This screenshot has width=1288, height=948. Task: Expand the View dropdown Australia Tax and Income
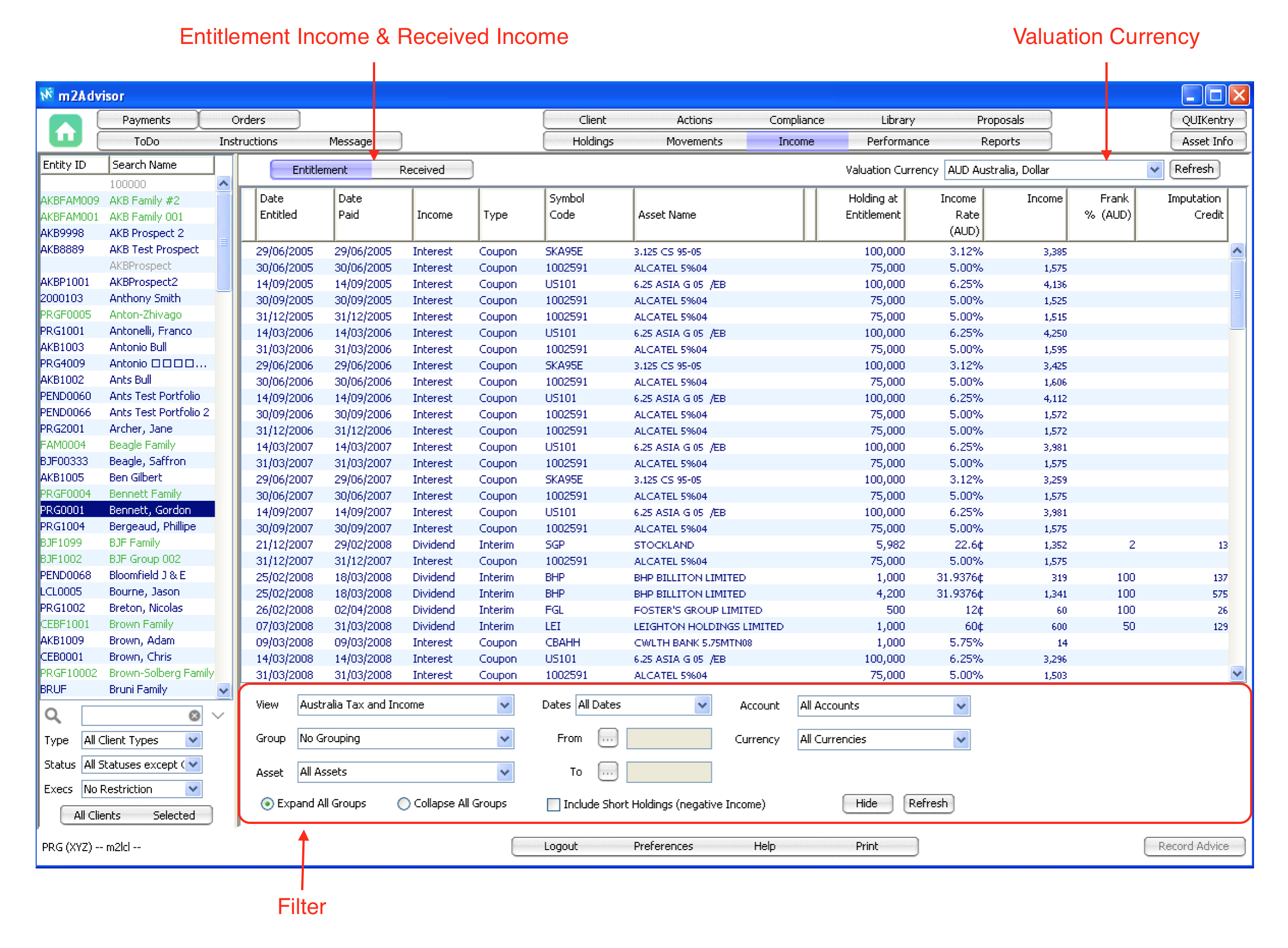(504, 705)
